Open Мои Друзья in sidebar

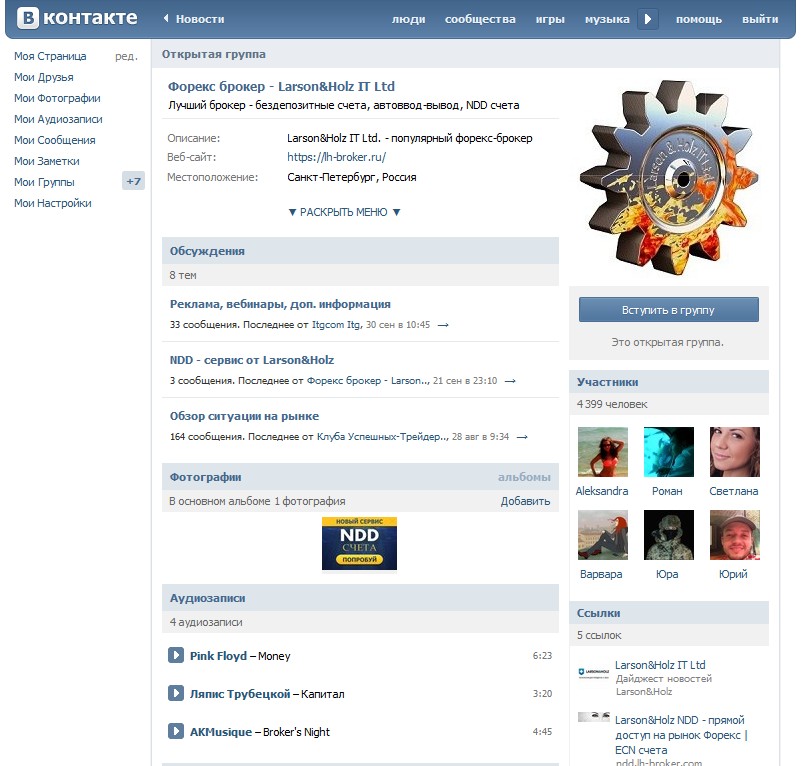44,77
